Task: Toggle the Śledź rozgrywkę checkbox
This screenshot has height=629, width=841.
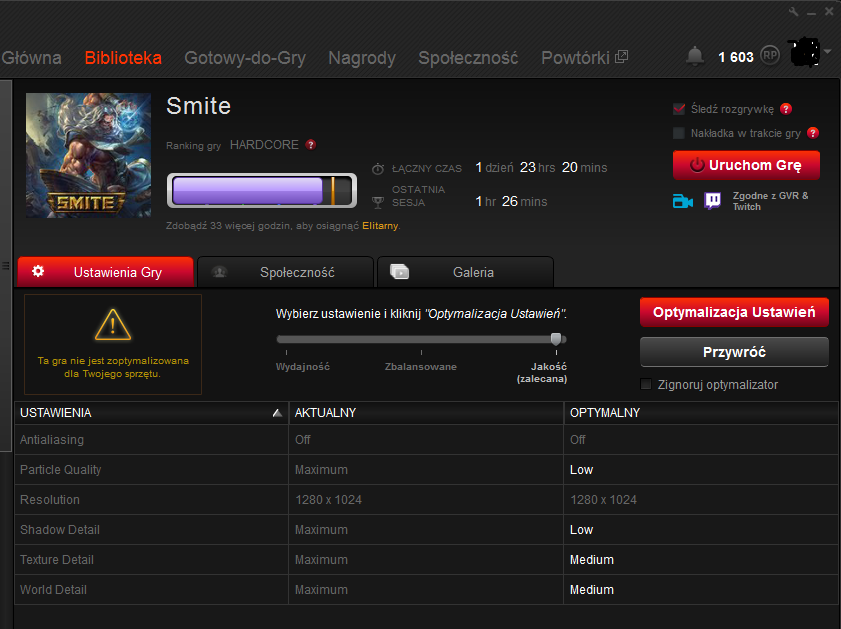Action: pyautogui.click(x=678, y=109)
